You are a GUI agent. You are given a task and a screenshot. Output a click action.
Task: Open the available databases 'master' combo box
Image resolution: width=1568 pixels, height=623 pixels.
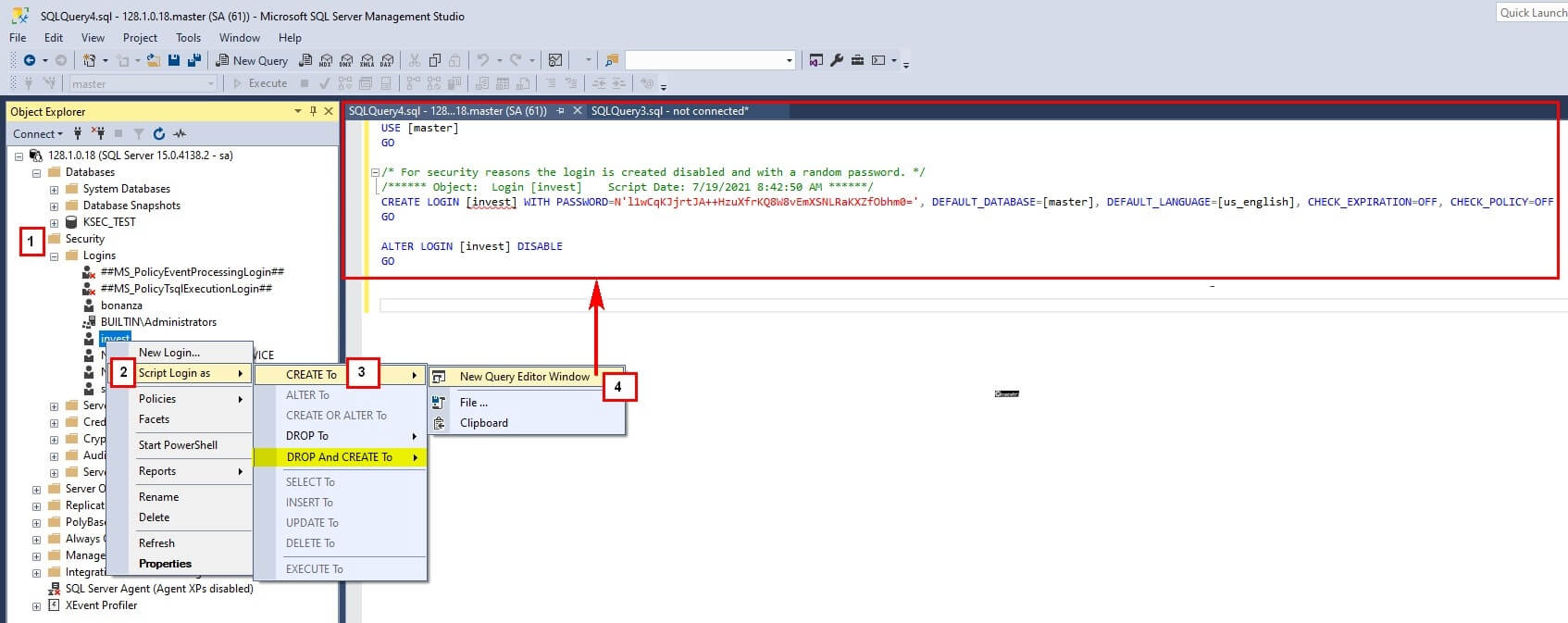point(143,83)
